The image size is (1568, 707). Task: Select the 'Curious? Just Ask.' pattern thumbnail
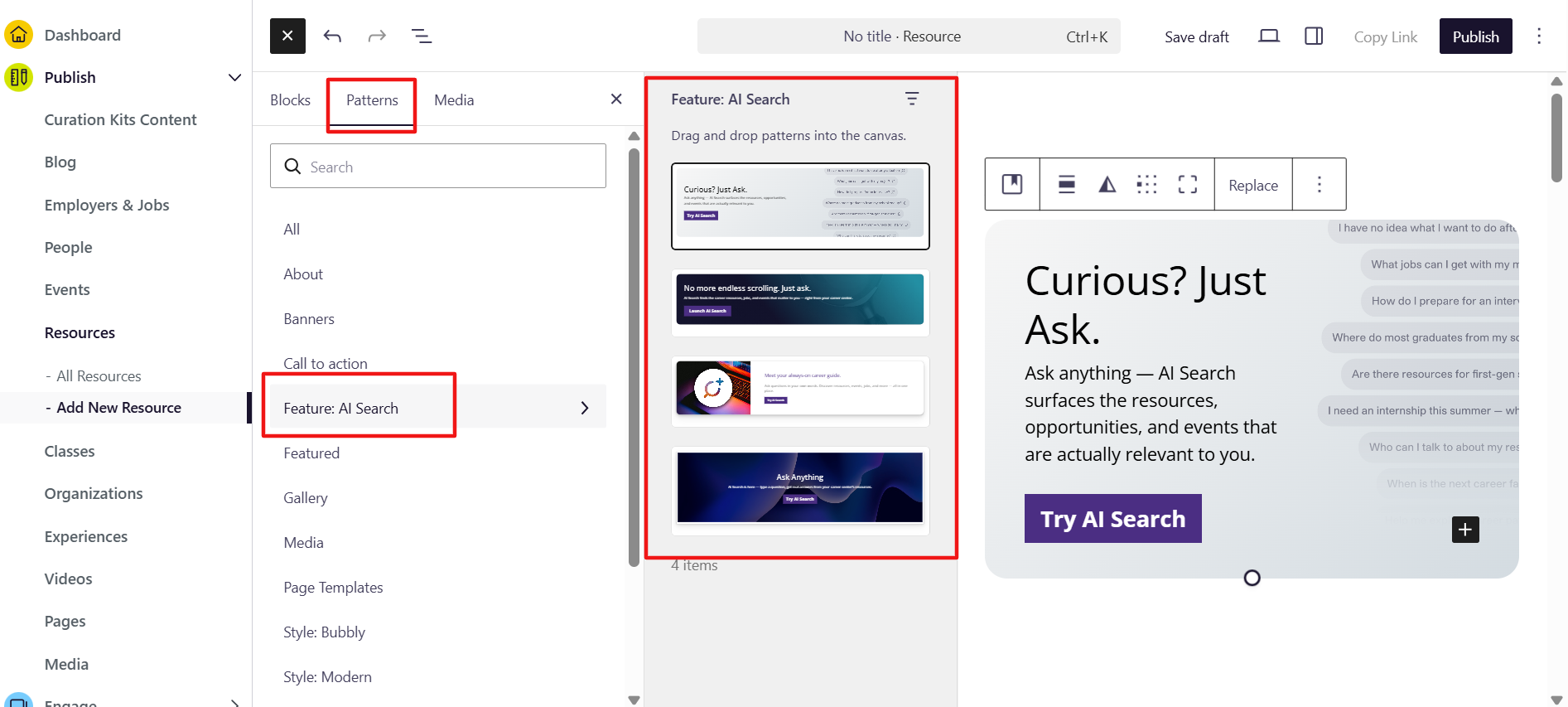click(x=800, y=206)
